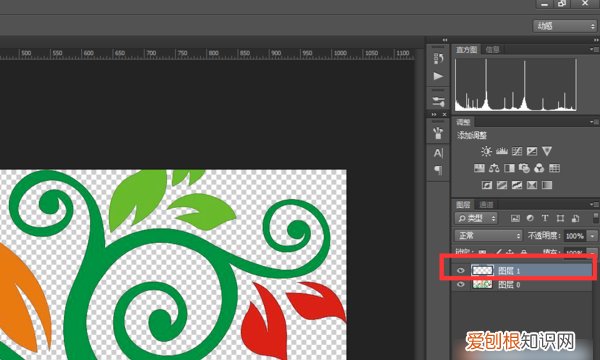The height and width of the screenshot is (360, 600).
Task: Add a Color Balance adjustment
Action: [x=494, y=168]
